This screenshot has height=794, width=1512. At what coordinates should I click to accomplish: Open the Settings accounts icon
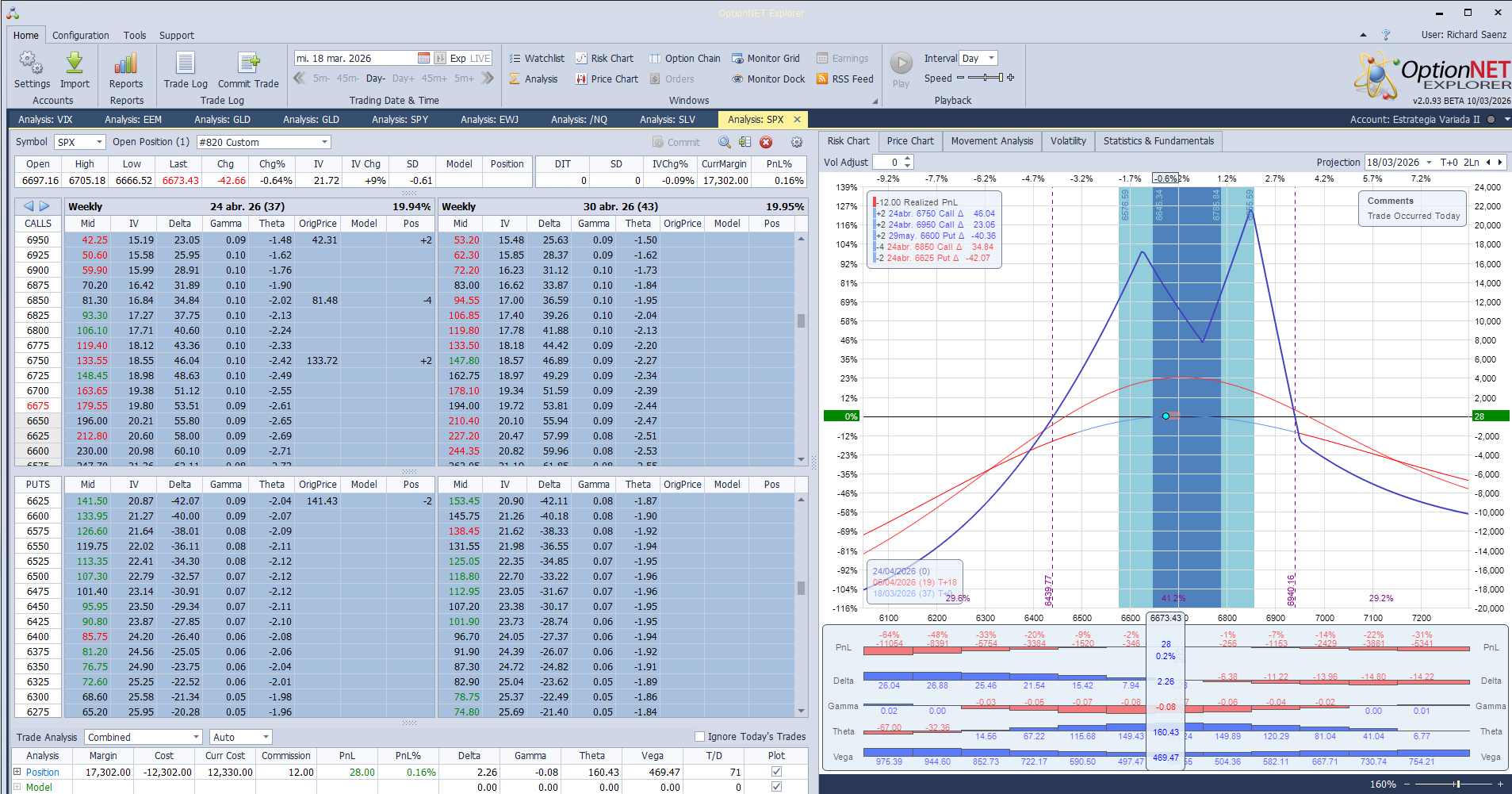pos(32,70)
